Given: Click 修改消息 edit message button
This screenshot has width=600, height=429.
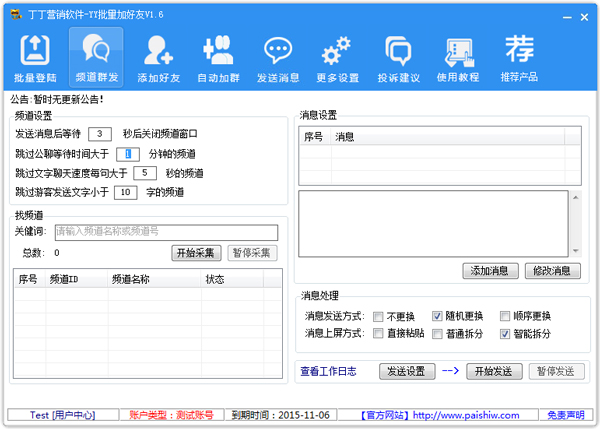Looking at the screenshot, I should [x=553, y=271].
